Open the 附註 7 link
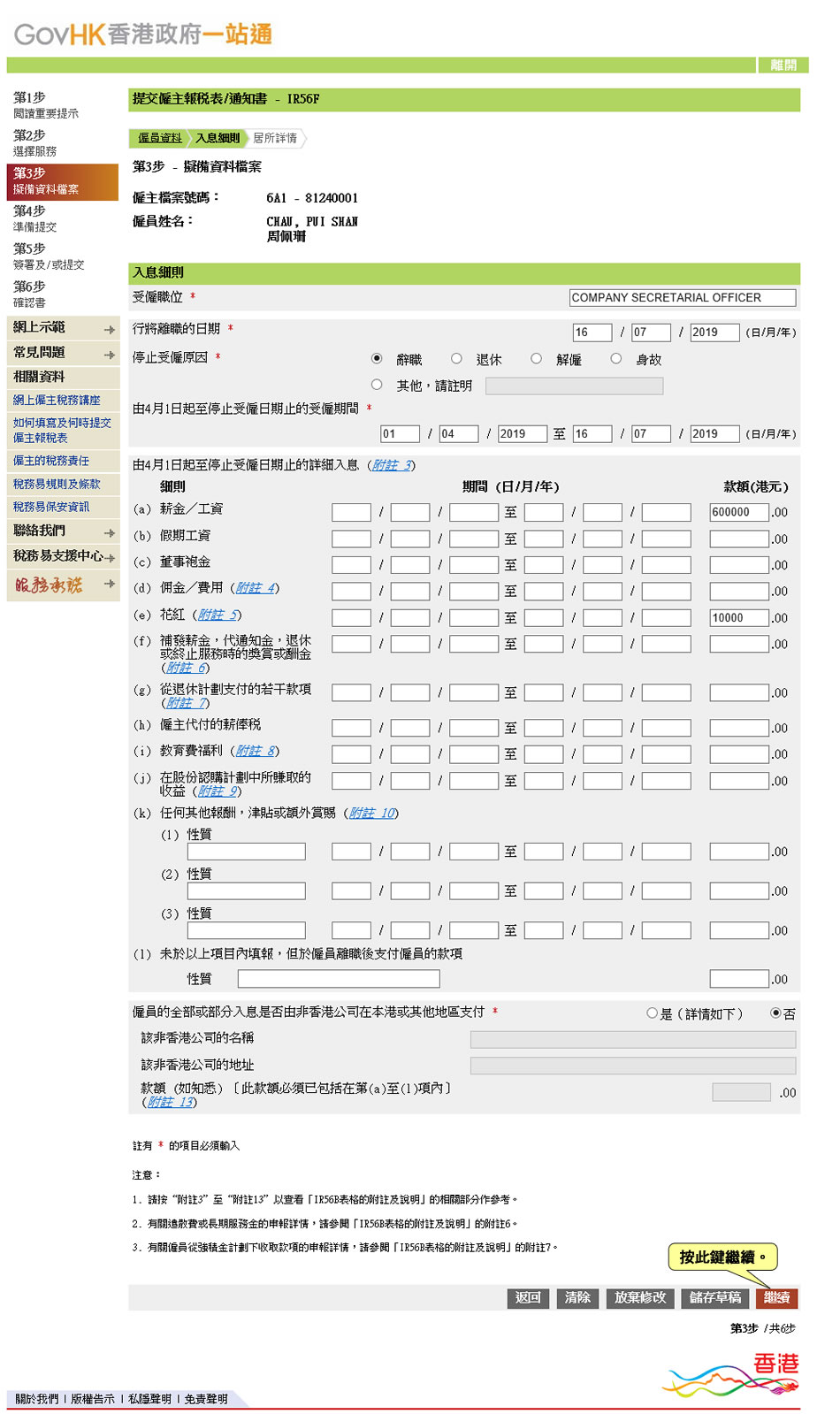This screenshot has height=1414, width=840. (187, 703)
